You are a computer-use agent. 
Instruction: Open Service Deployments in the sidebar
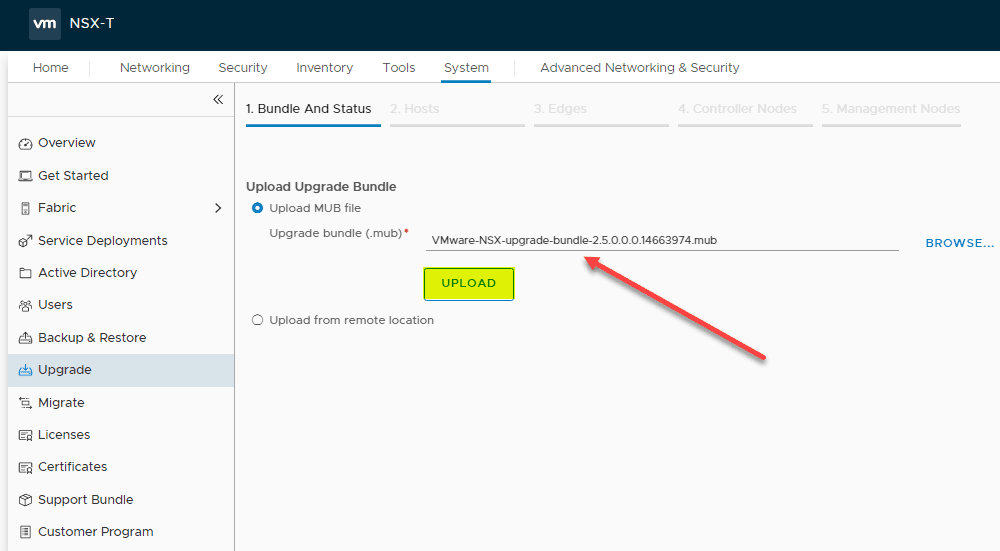102,240
